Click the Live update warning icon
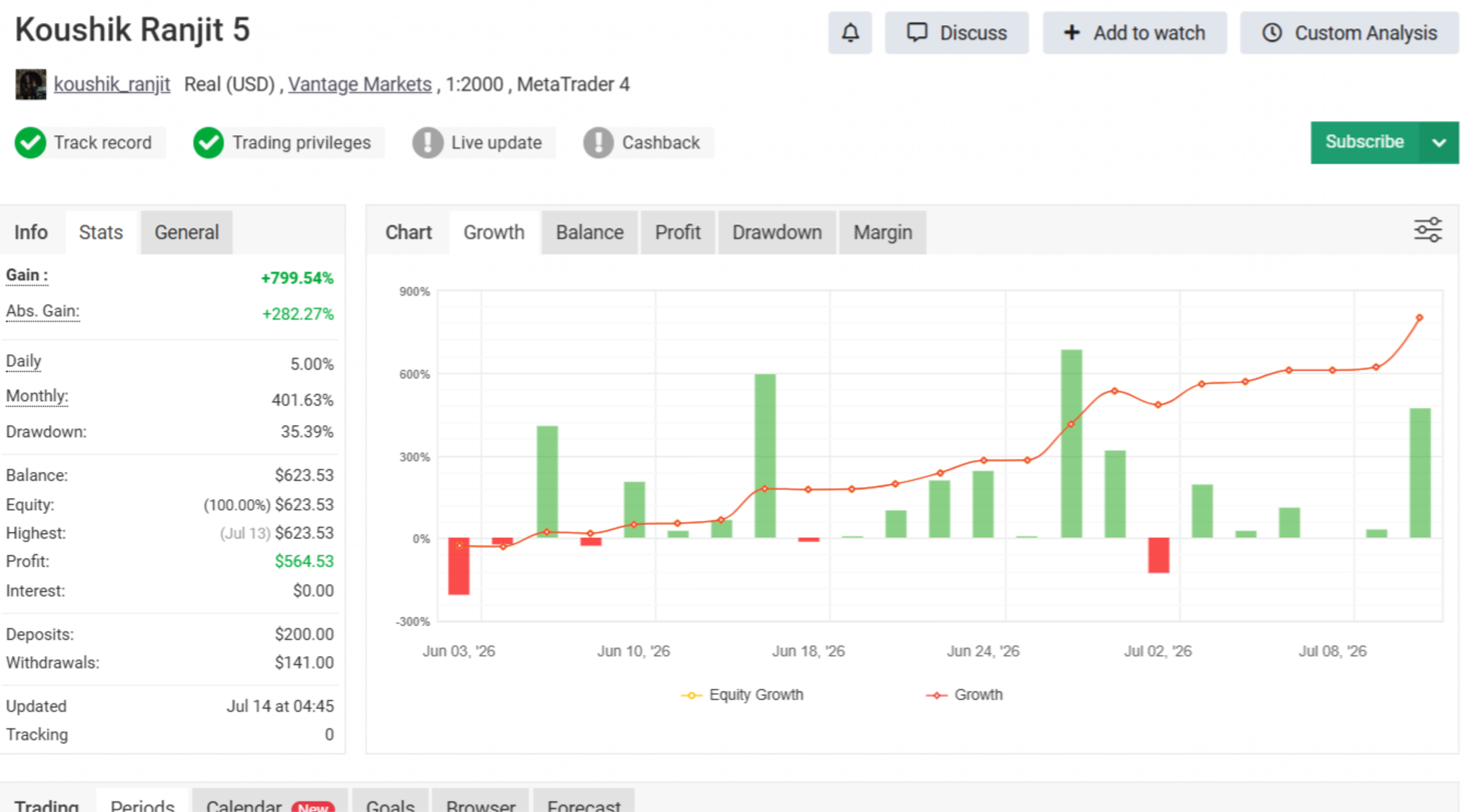 [427, 142]
